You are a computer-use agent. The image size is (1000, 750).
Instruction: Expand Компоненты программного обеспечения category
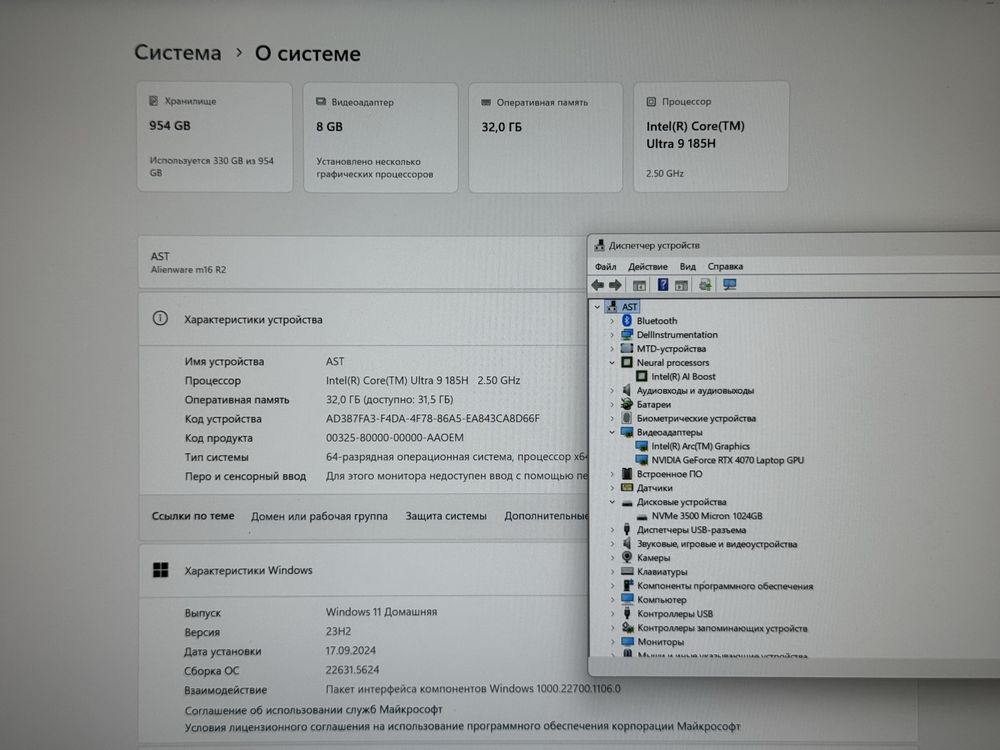(612, 585)
